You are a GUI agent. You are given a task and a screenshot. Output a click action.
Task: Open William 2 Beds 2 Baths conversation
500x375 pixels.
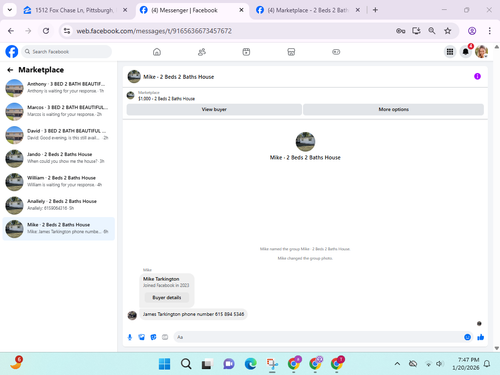(x=59, y=182)
